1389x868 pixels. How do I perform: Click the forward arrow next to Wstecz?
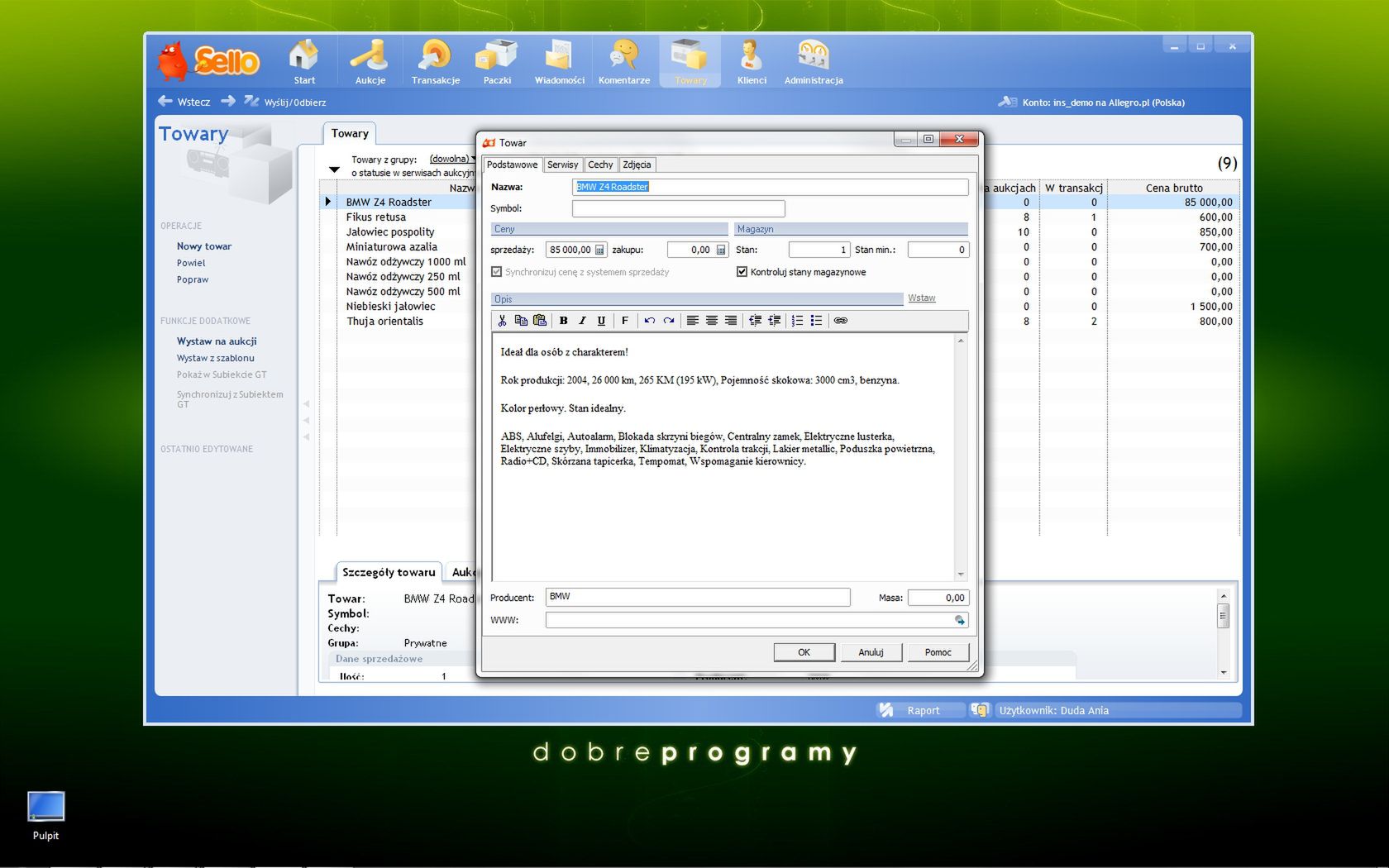tap(228, 101)
